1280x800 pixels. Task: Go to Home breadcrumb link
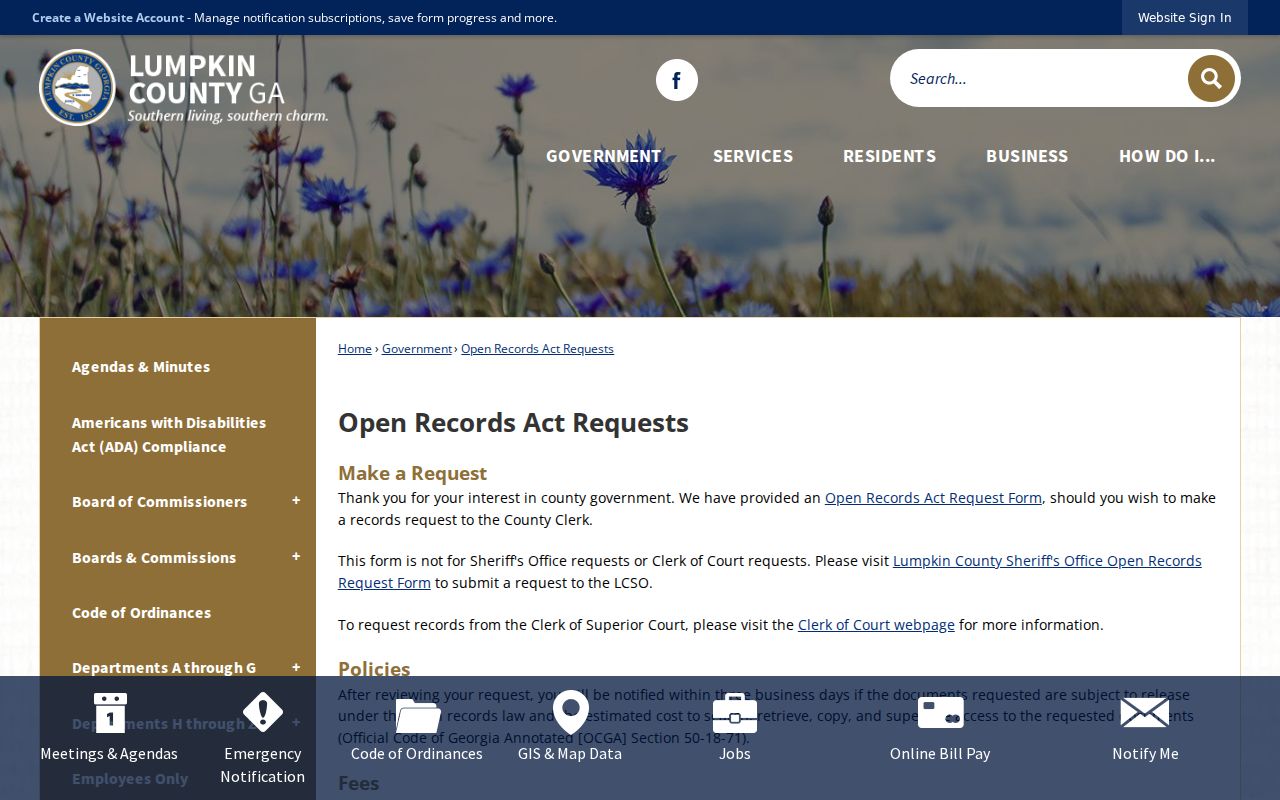point(355,349)
